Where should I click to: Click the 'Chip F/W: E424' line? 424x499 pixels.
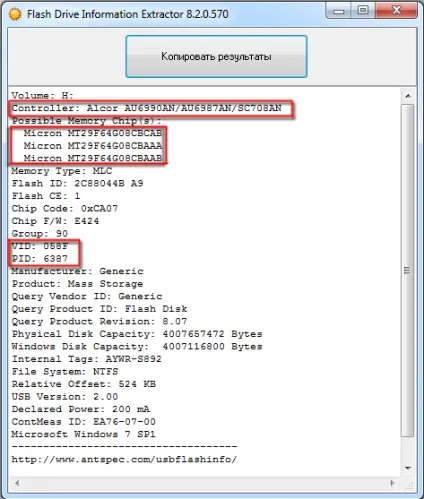(x=55, y=221)
